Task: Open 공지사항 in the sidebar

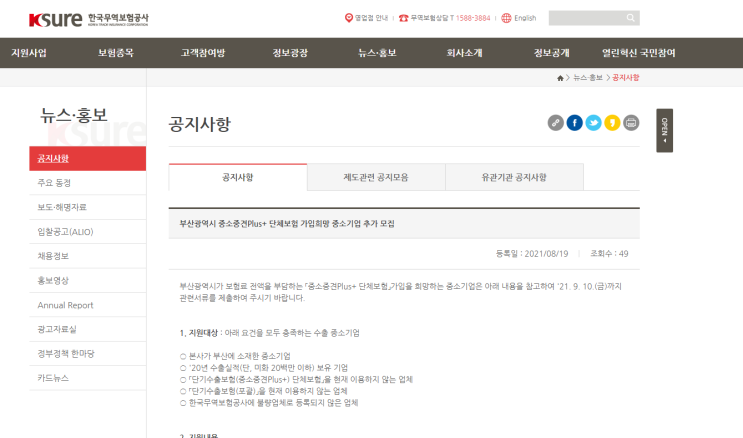Action: click(x=88, y=158)
